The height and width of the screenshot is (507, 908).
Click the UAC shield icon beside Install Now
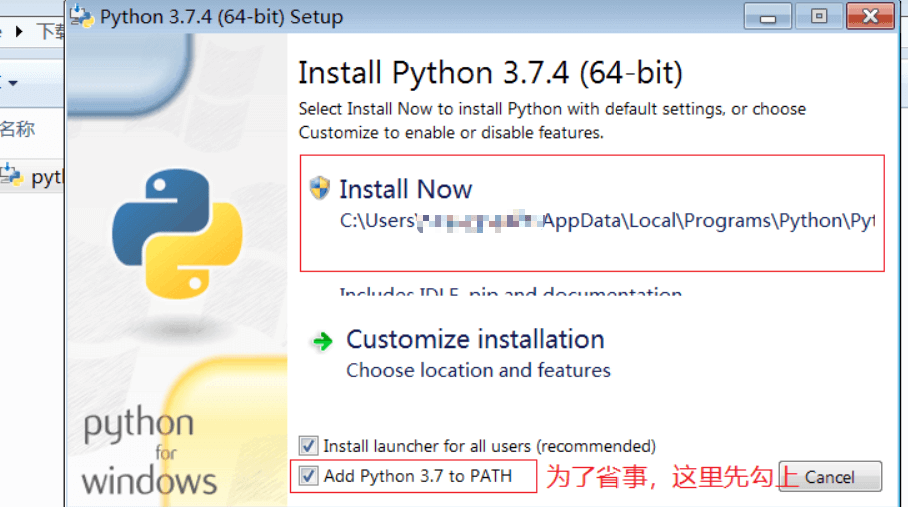pos(320,188)
